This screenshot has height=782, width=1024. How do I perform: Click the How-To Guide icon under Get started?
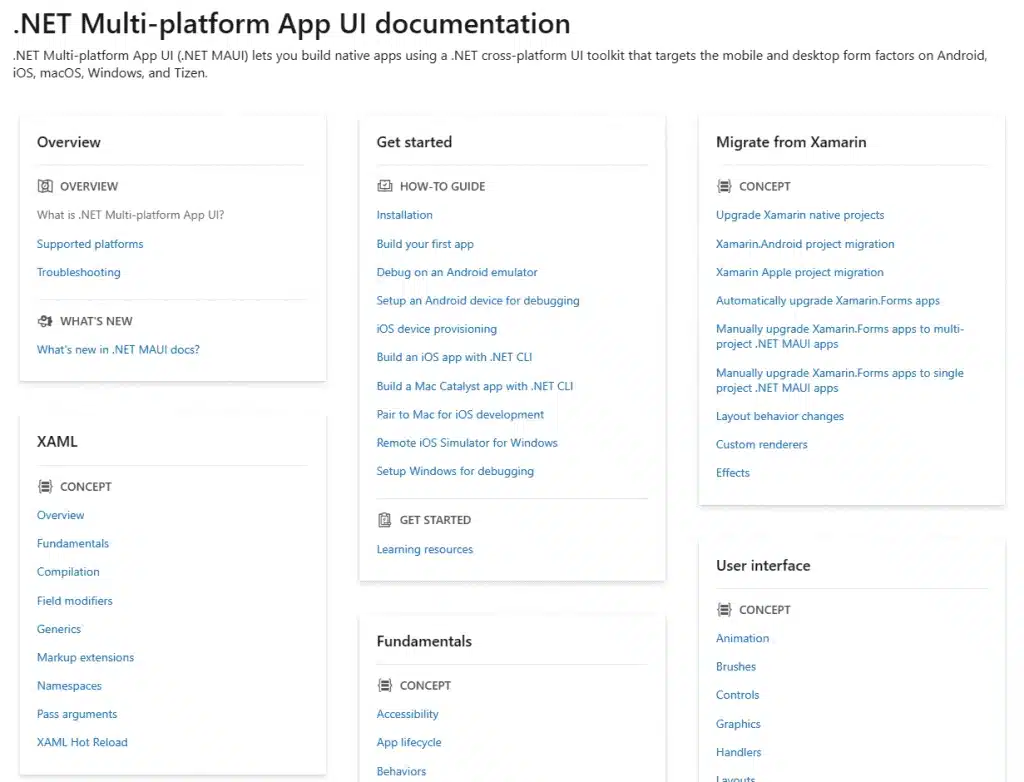[x=384, y=186]
